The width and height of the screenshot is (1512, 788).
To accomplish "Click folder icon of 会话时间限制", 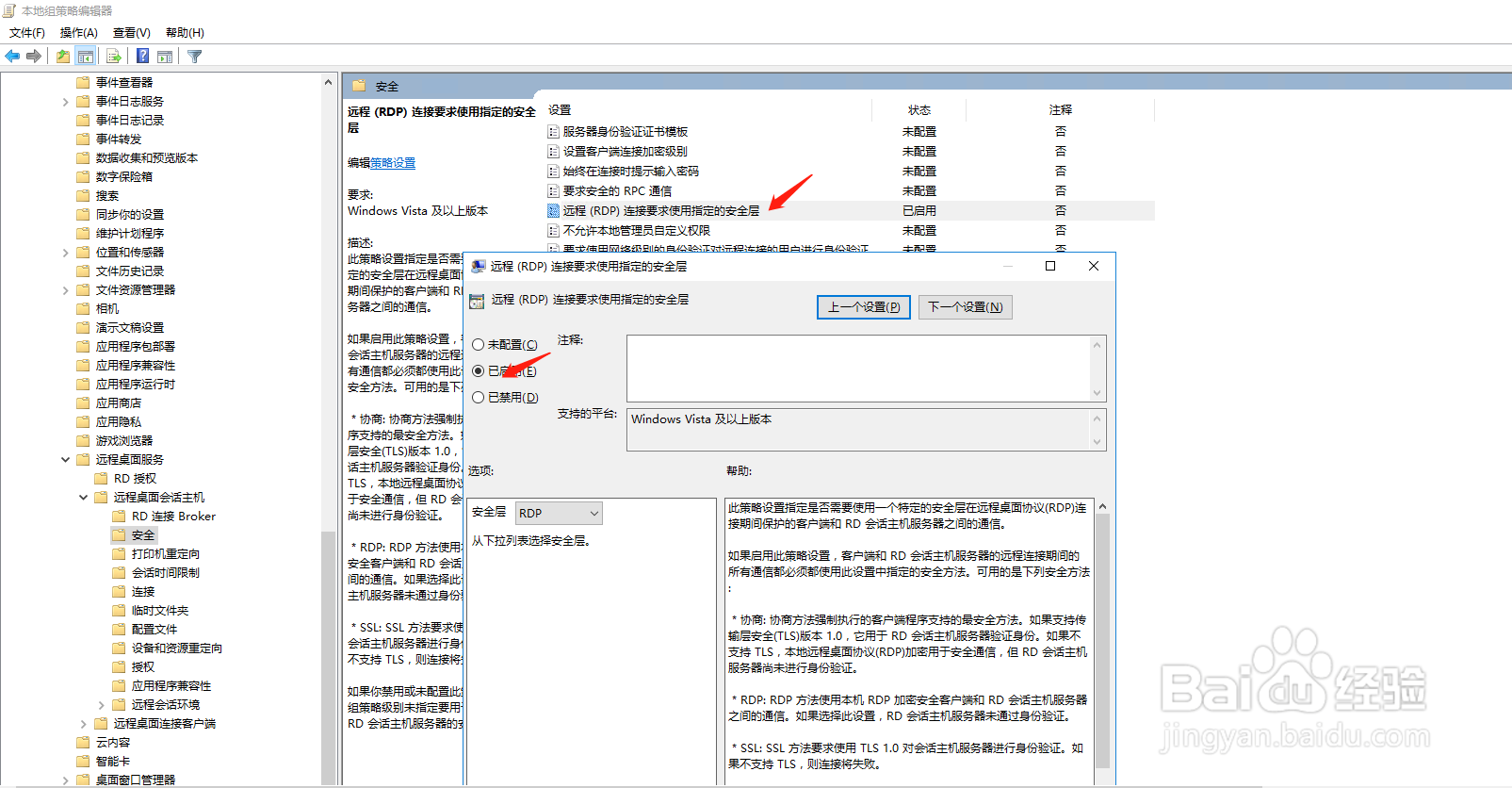I will click(x=119, y=572).
